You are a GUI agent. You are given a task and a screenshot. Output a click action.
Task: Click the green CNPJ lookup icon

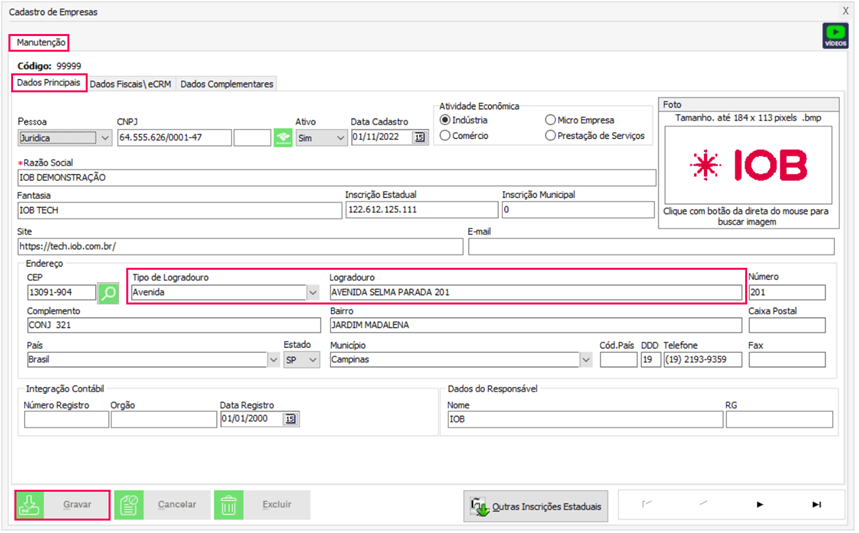point(284,138)
